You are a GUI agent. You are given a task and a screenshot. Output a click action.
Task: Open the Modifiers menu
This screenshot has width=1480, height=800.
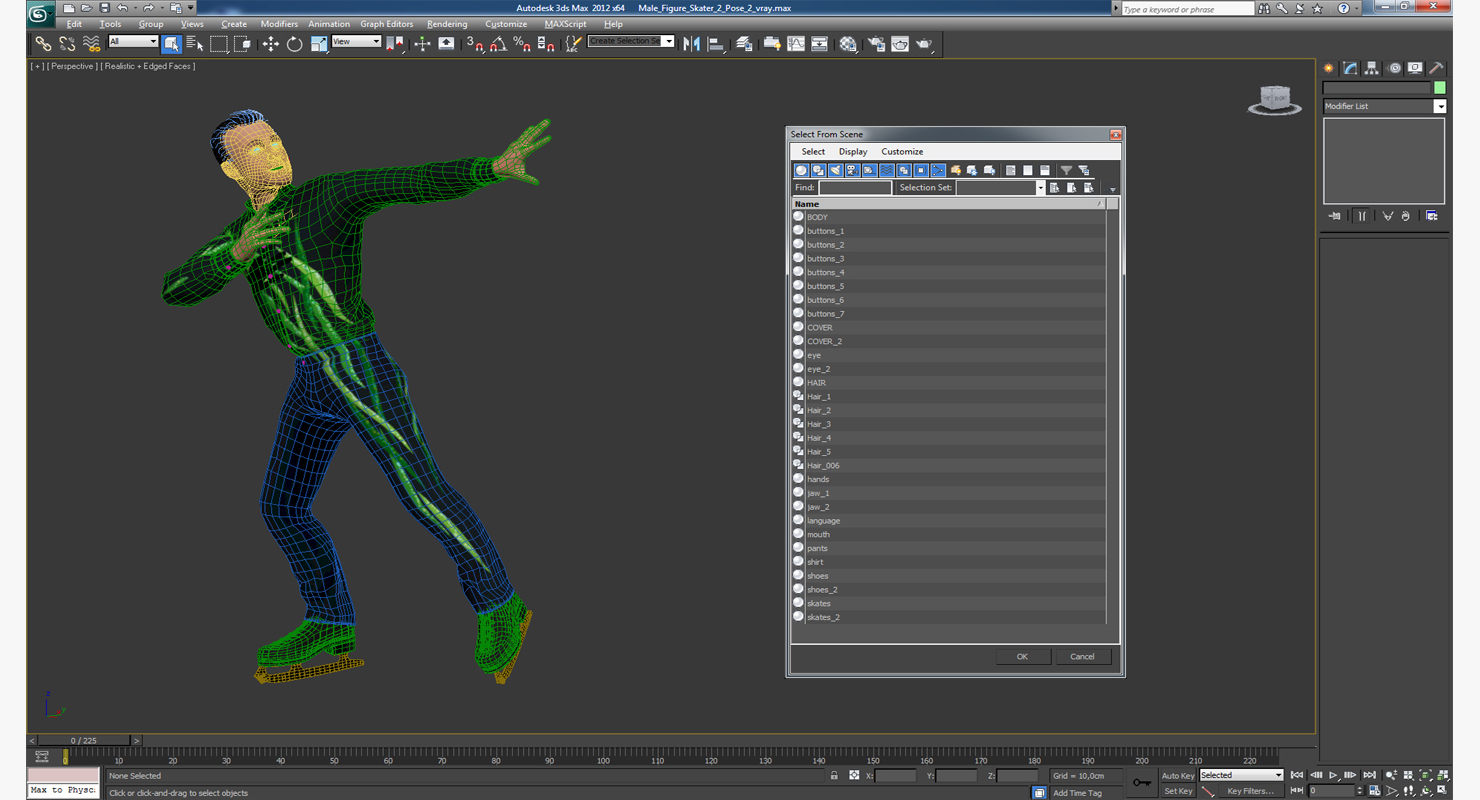click(x=279, y=24)
